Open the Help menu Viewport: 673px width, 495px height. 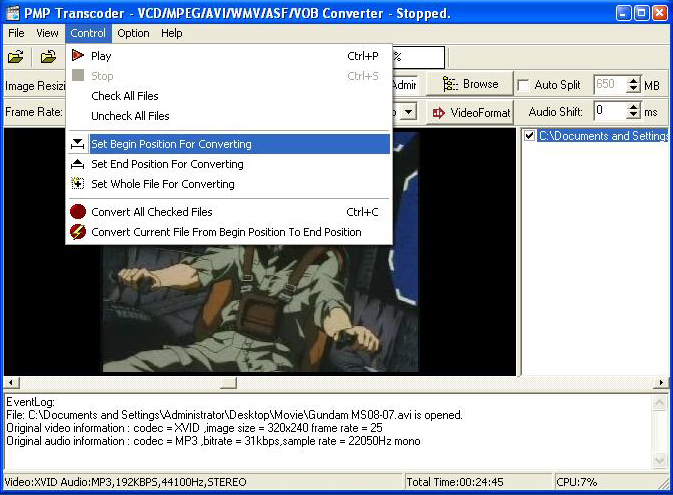click(172, 33)
